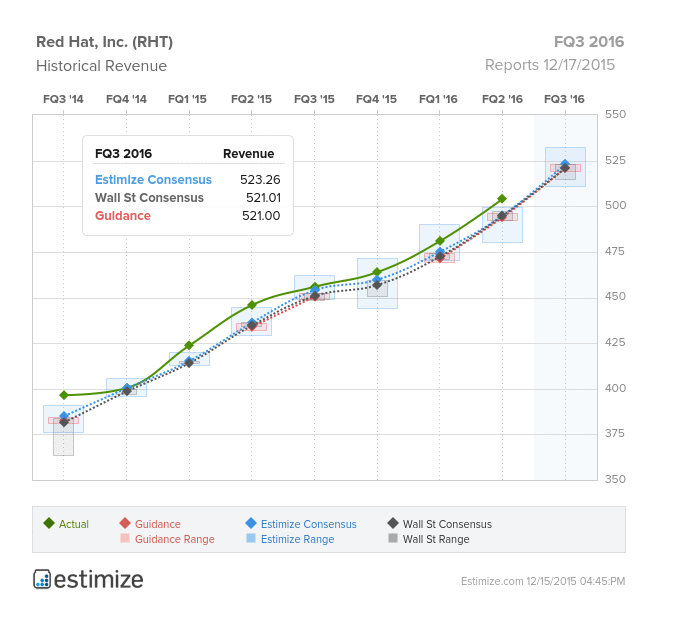Click the Estimize Consensus legend label
675x620 pixels.
point(309,524)
